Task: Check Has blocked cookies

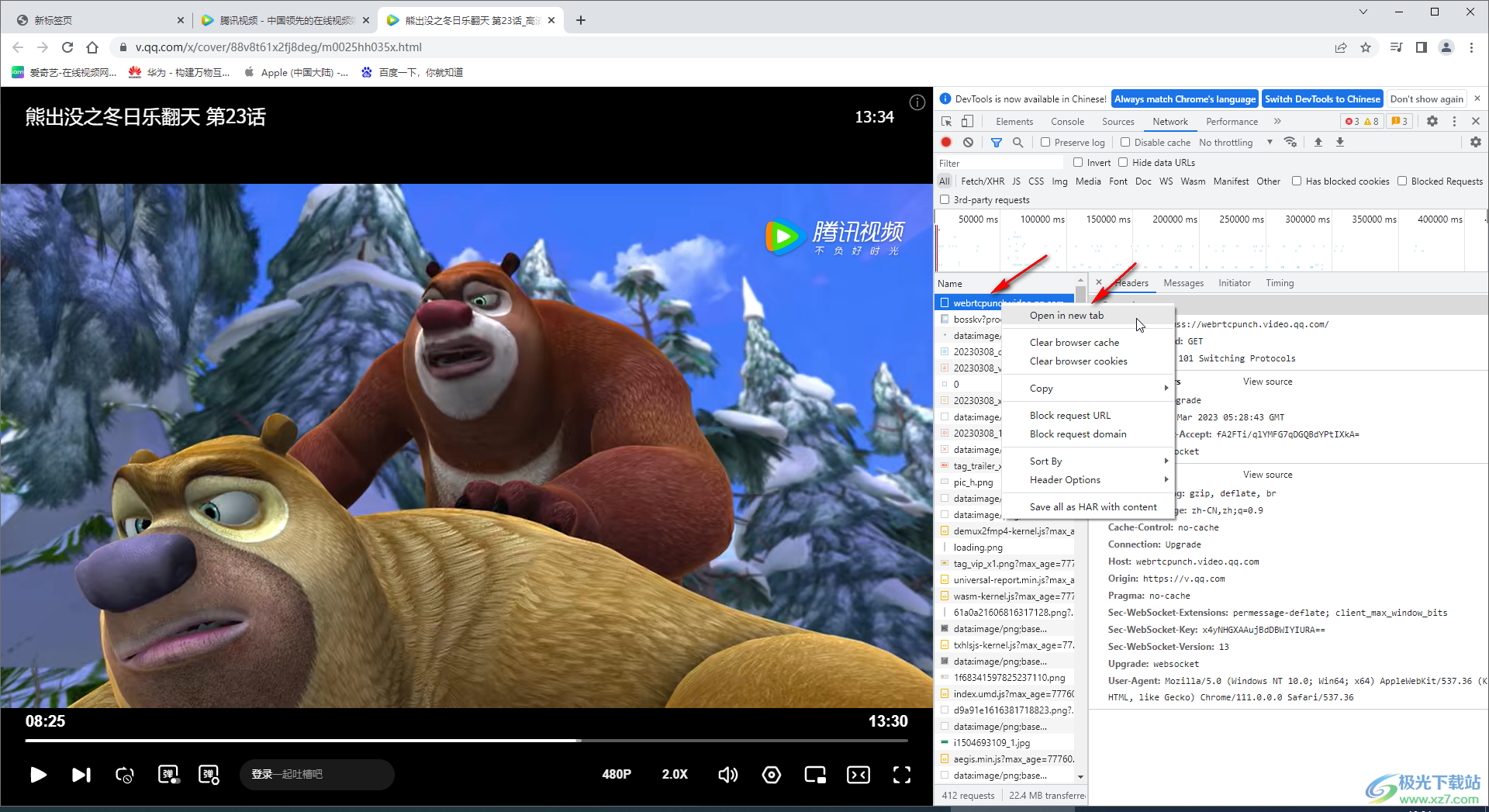Action: (x=1297, y=181)
